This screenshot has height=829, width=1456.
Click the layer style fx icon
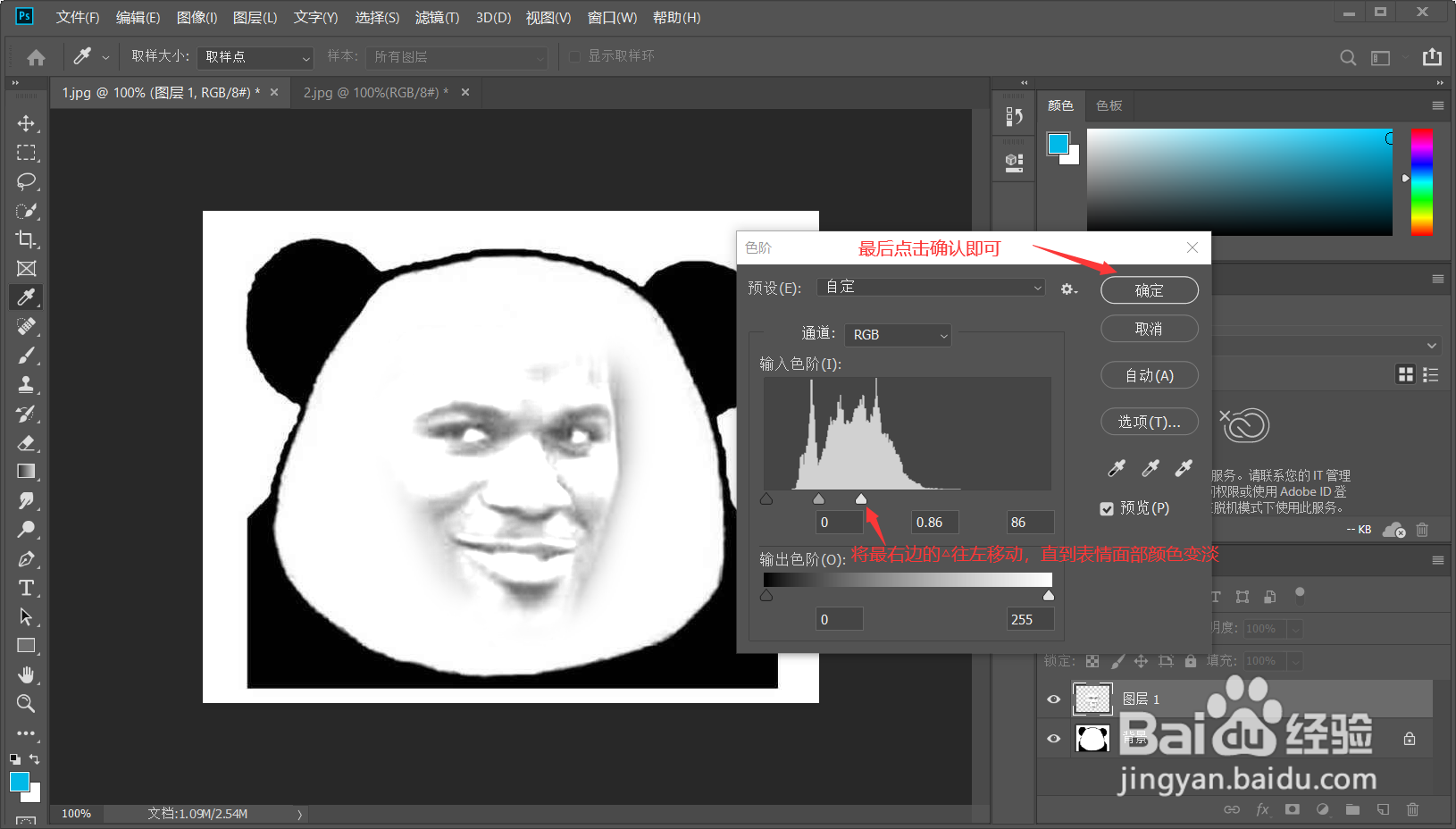tap(1262, 809)
